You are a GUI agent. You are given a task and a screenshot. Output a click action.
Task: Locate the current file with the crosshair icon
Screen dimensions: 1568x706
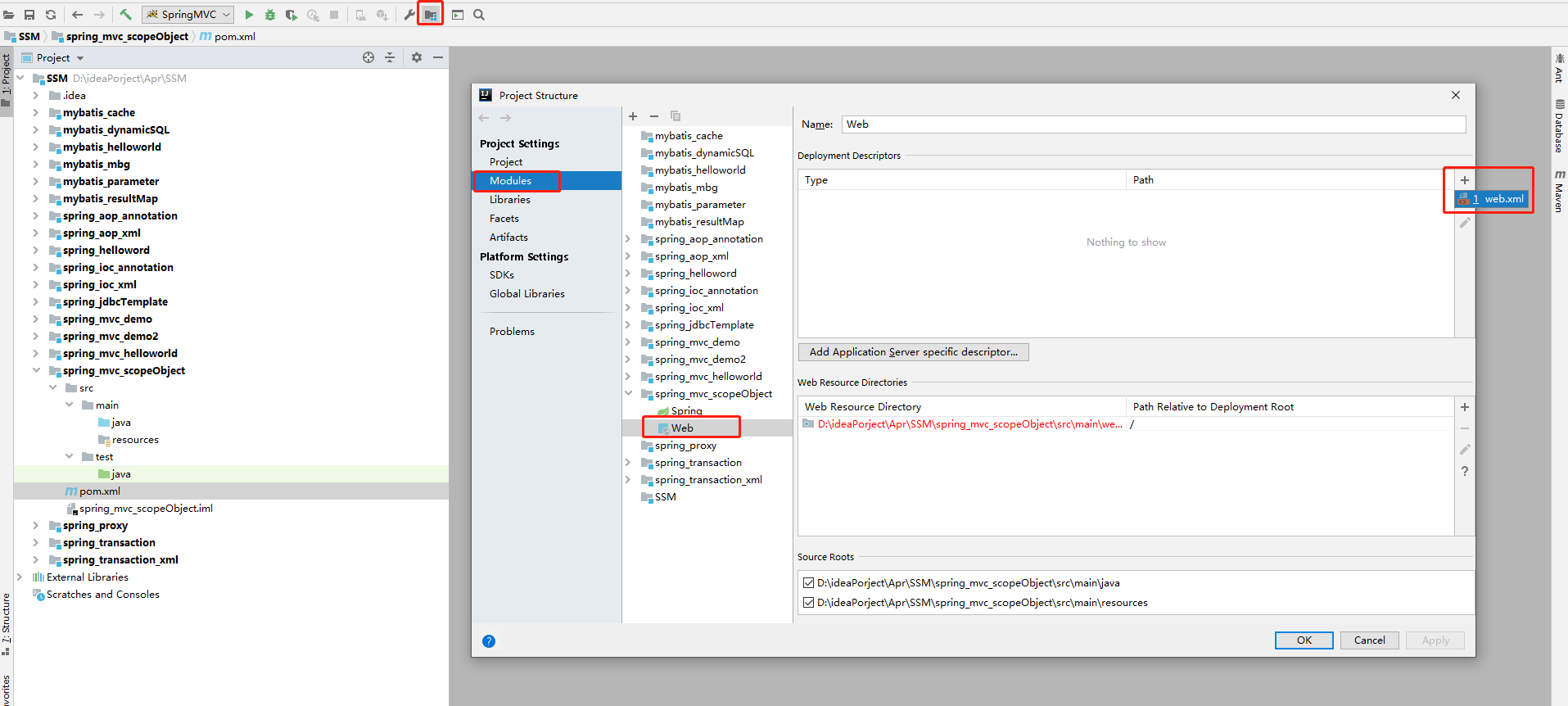click(368, 57)
